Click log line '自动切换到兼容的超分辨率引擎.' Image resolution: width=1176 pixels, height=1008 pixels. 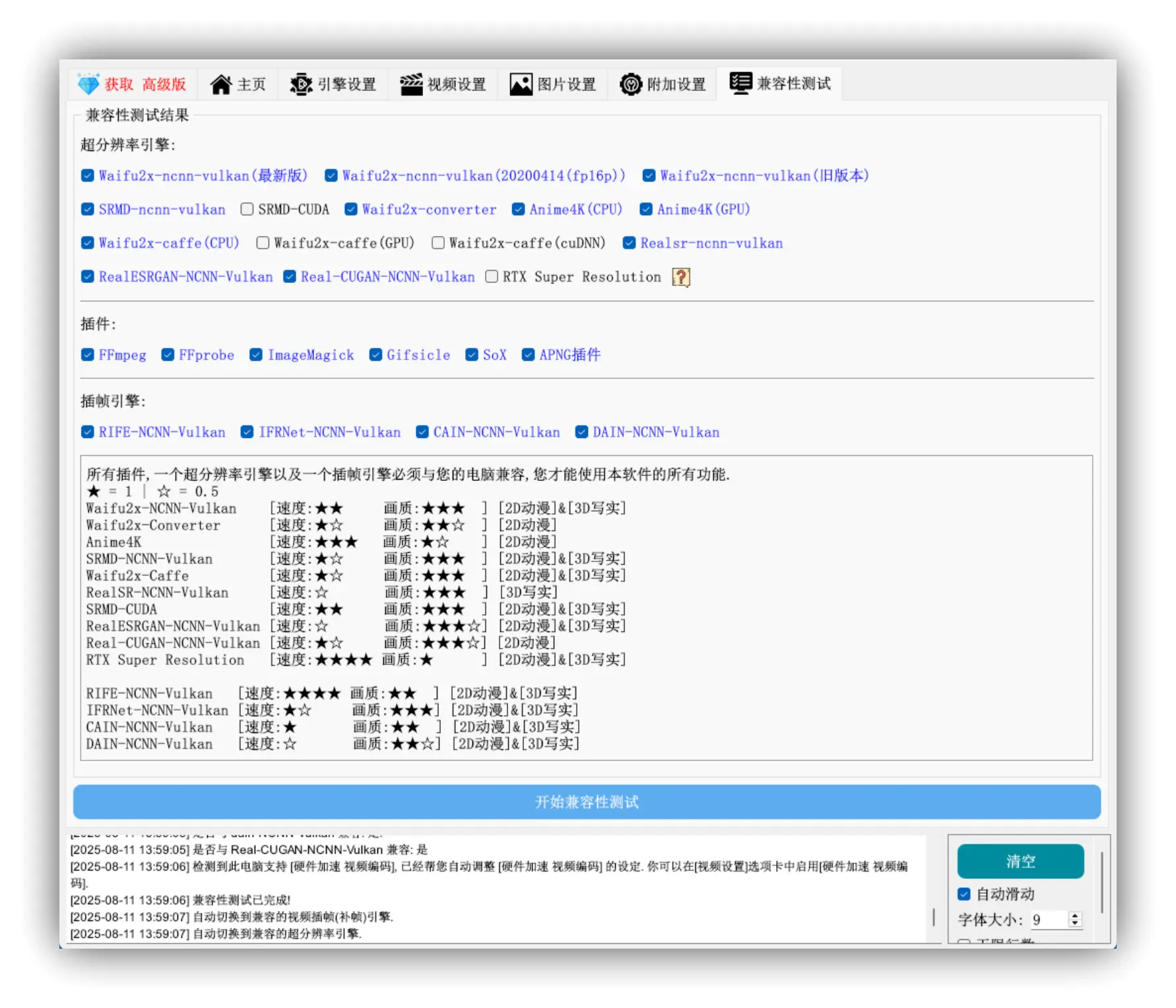(216, 933)
